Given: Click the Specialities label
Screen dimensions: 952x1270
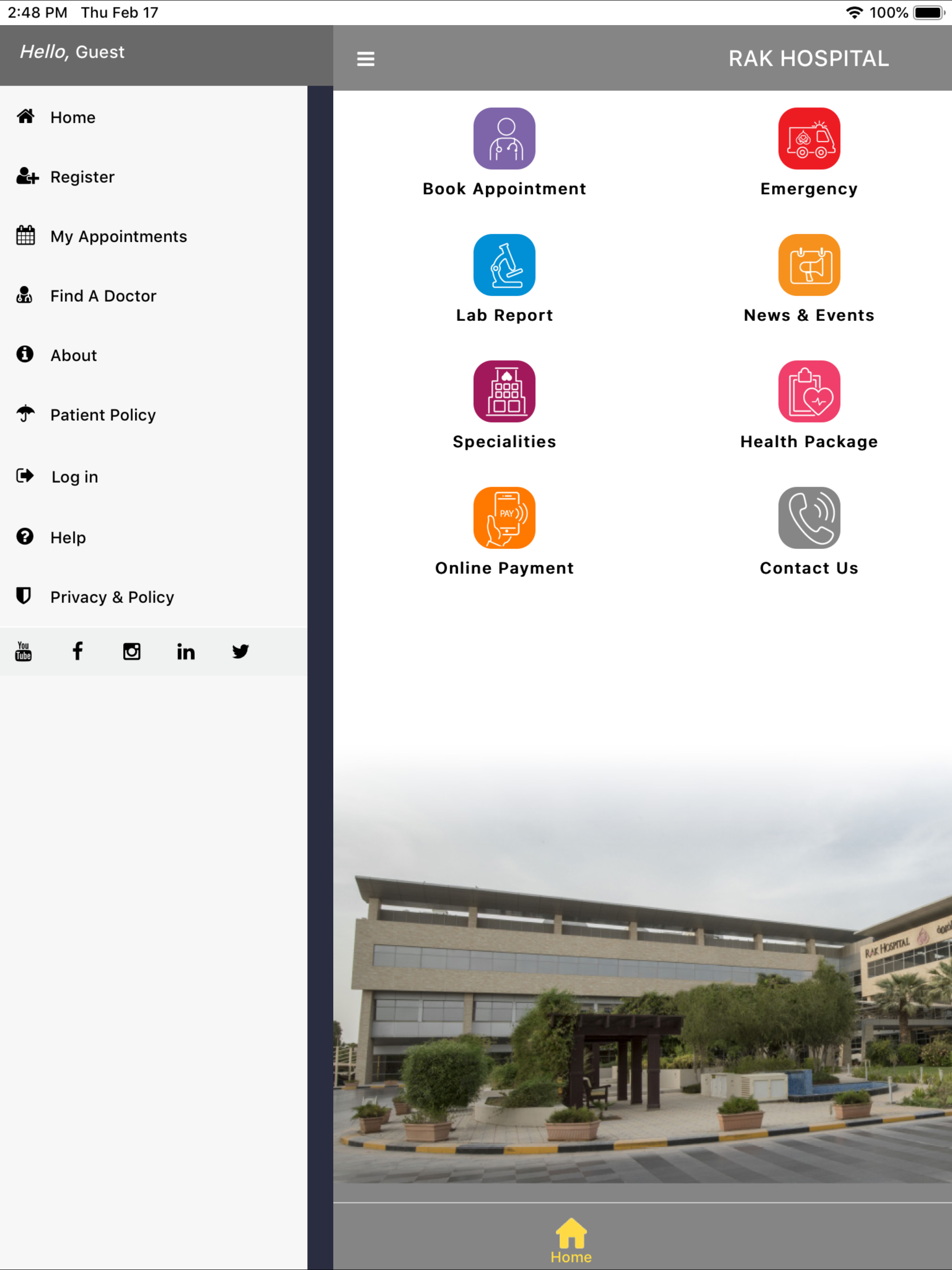Looking at the screenshot, I should click(504, 442).
